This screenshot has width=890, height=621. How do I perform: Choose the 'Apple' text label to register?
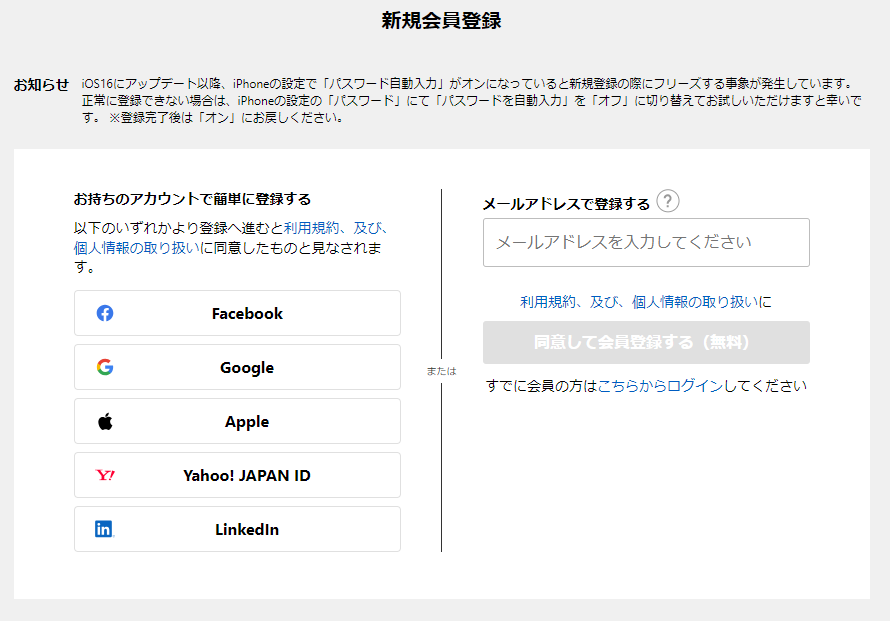pos(247,421)
